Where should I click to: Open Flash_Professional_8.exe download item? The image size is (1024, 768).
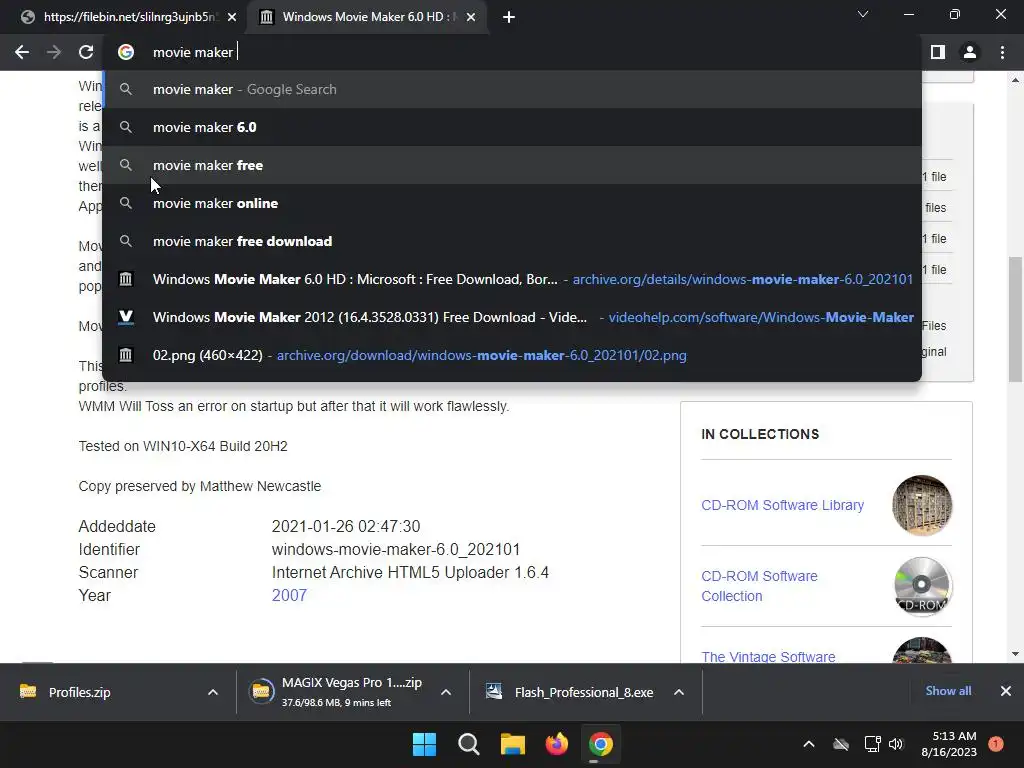[571, 692]
